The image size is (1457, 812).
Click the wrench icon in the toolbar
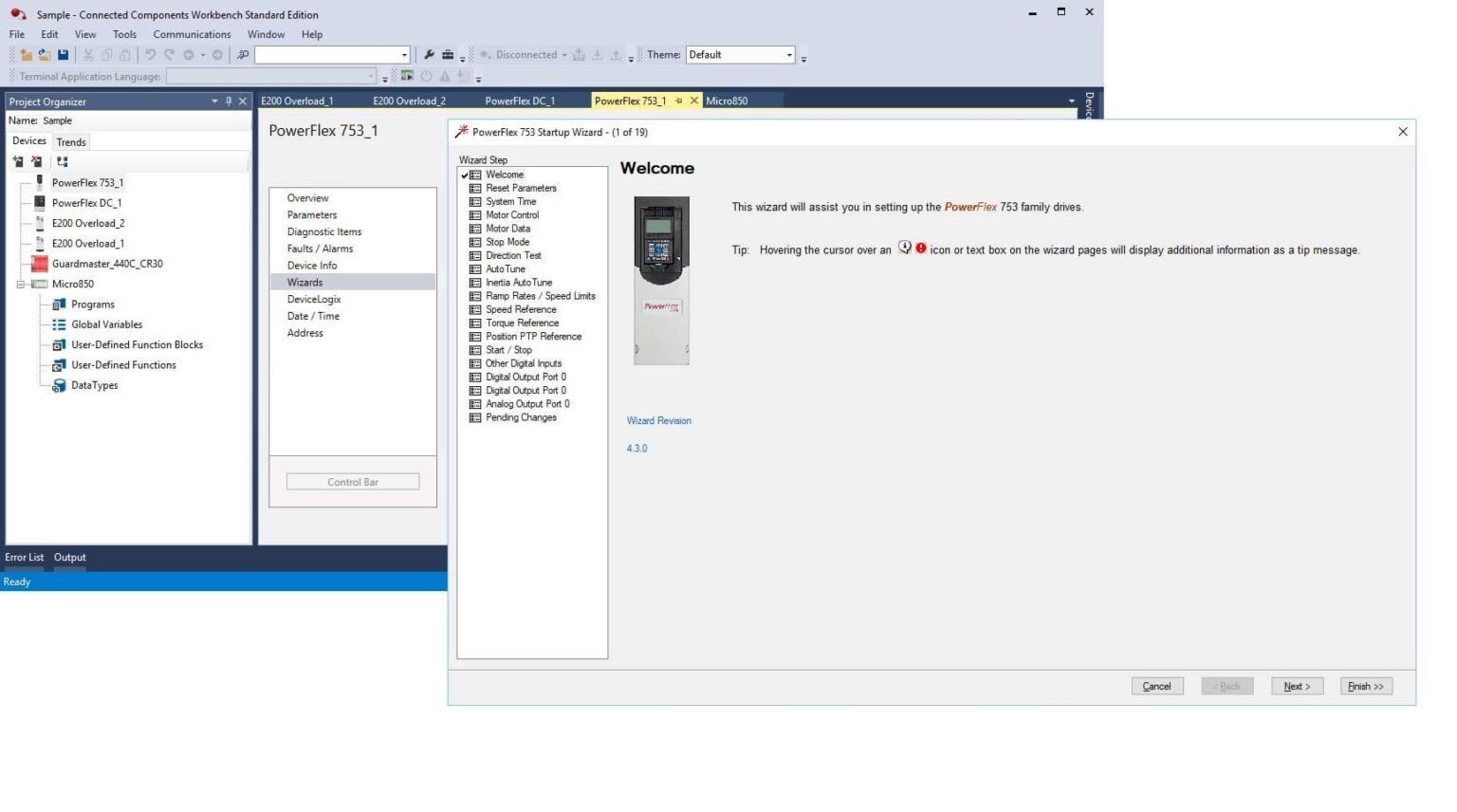tap(429, 55)
